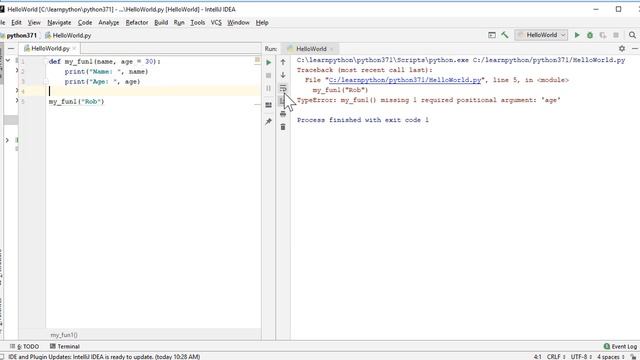Go down the stack trace arrow
This screenshot has width=640, height=360.
(x=283, y=75)
